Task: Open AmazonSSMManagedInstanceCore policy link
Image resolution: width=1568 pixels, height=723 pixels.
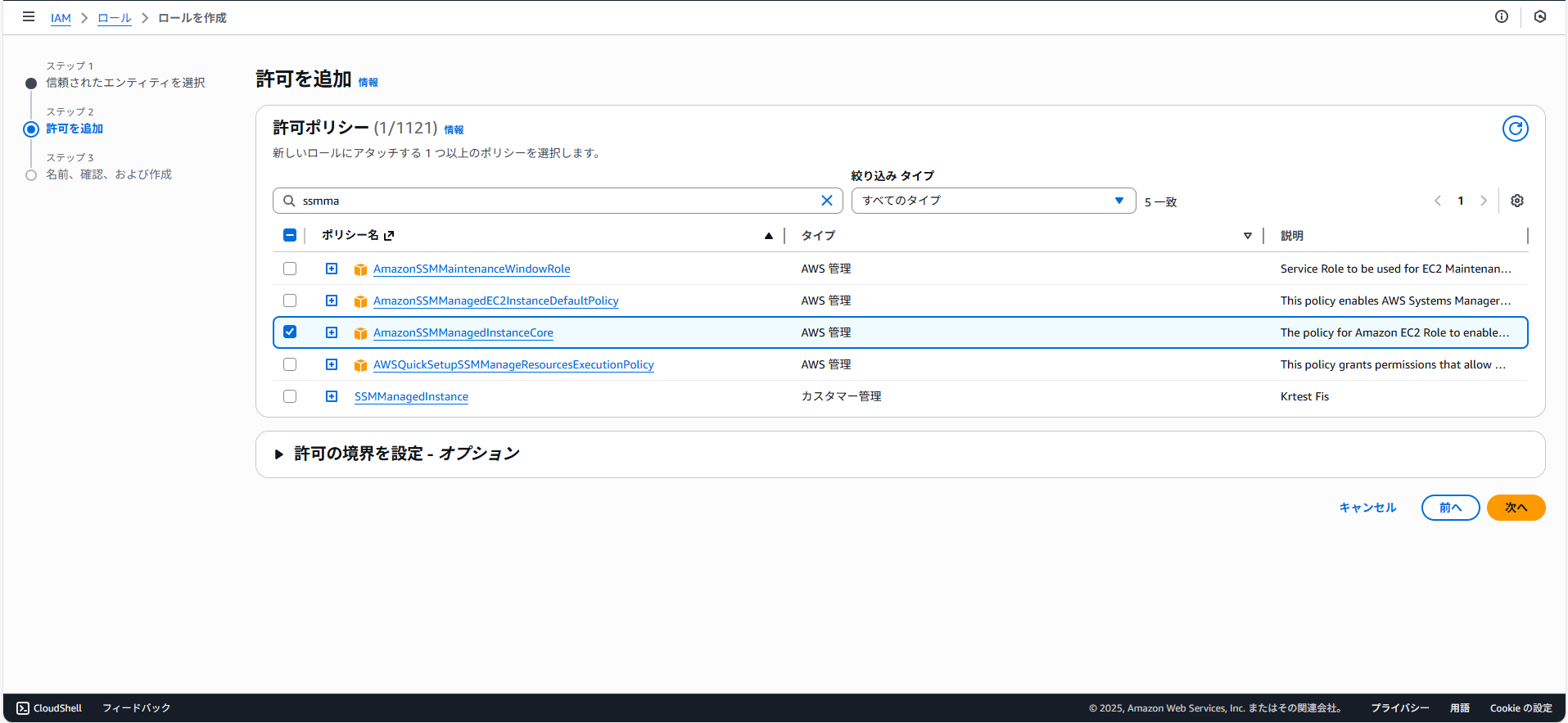Action: 463,332
